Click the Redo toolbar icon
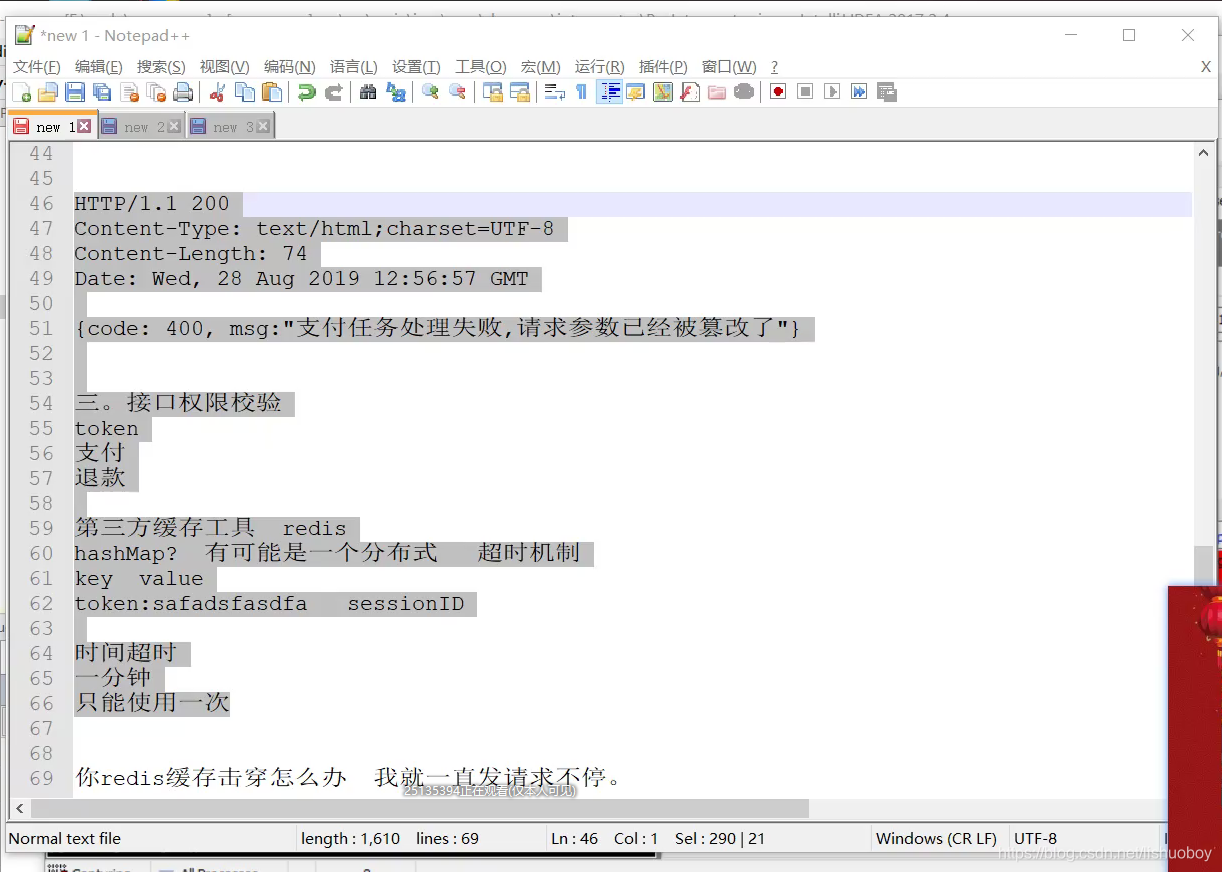 point(333,92)
